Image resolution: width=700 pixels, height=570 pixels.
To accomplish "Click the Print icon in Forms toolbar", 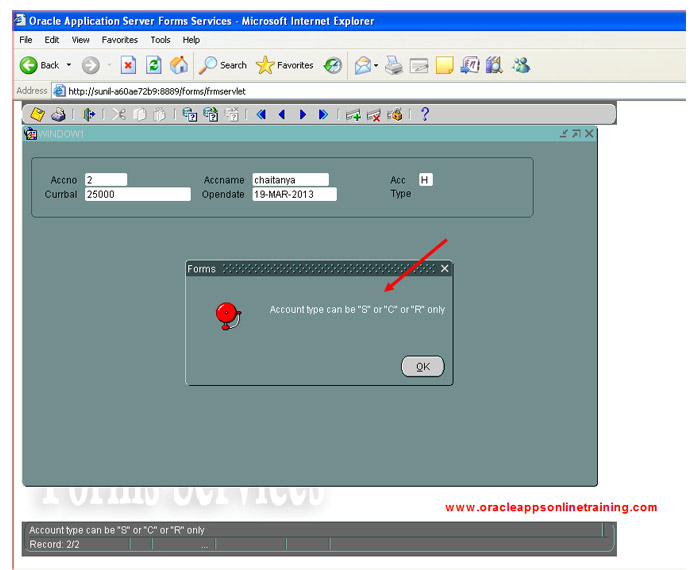I will [x=58, y=115].
